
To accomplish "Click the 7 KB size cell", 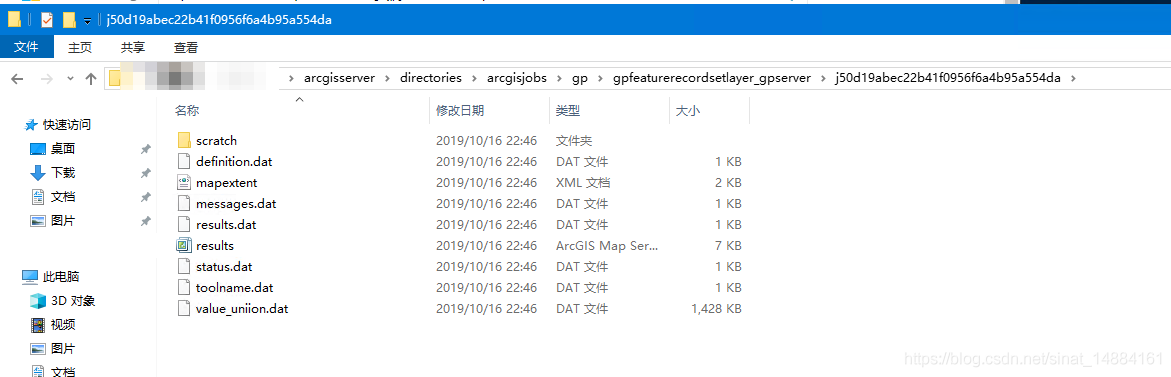I will (729, 246).
